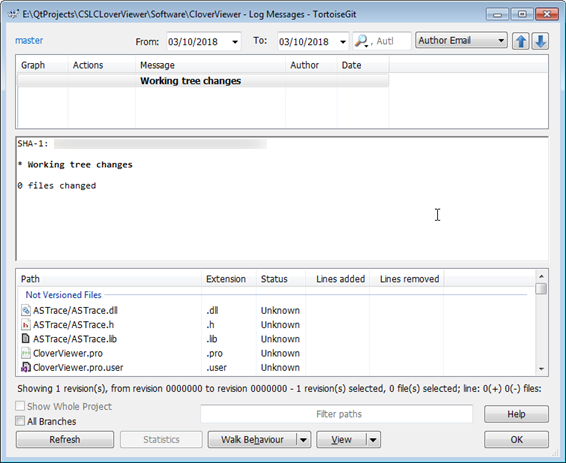Click the Showing 1 revision(s) status text

tap(279, 389)
